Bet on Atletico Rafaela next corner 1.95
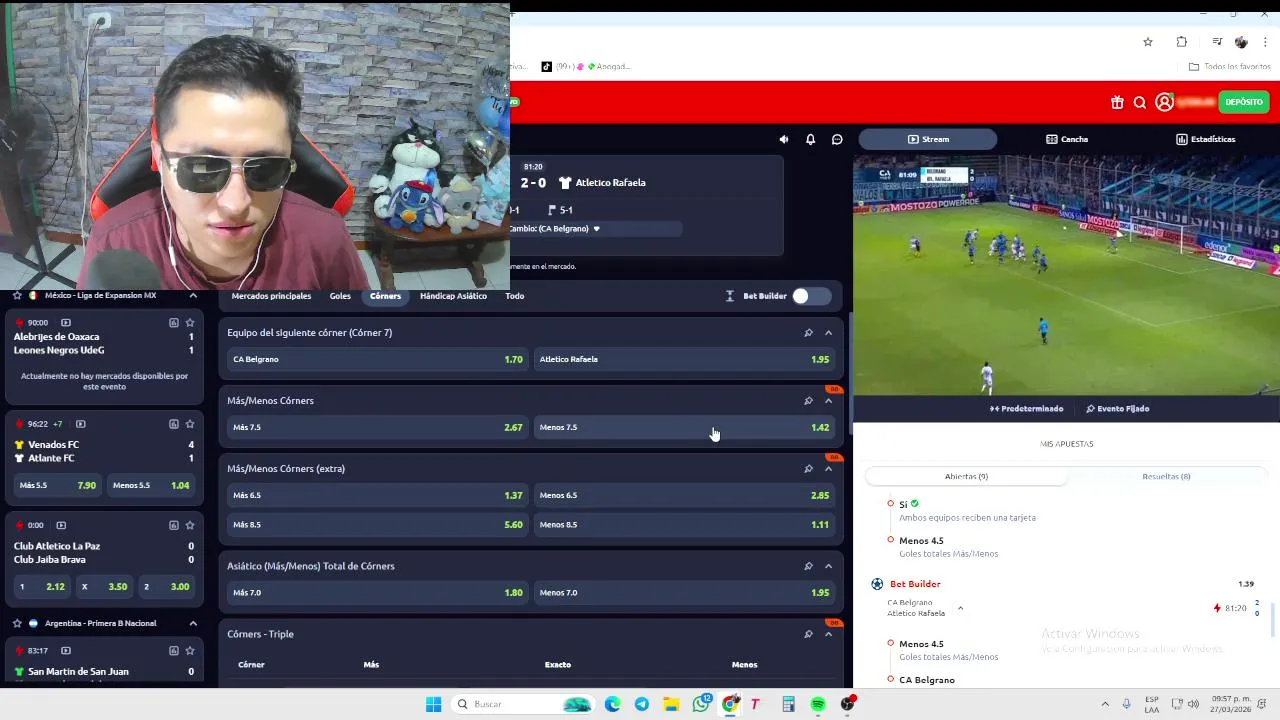 click(x=684, y=359)
